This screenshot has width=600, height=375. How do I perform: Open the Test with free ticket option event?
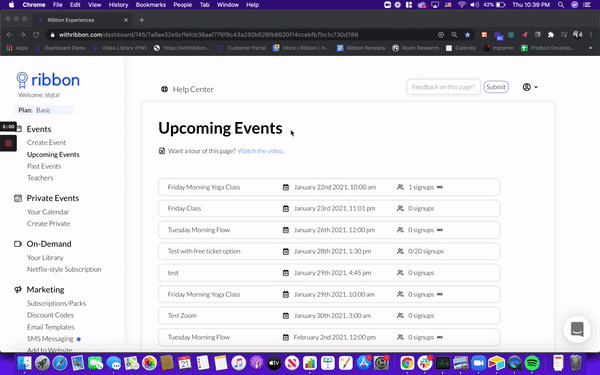[329, 251]
